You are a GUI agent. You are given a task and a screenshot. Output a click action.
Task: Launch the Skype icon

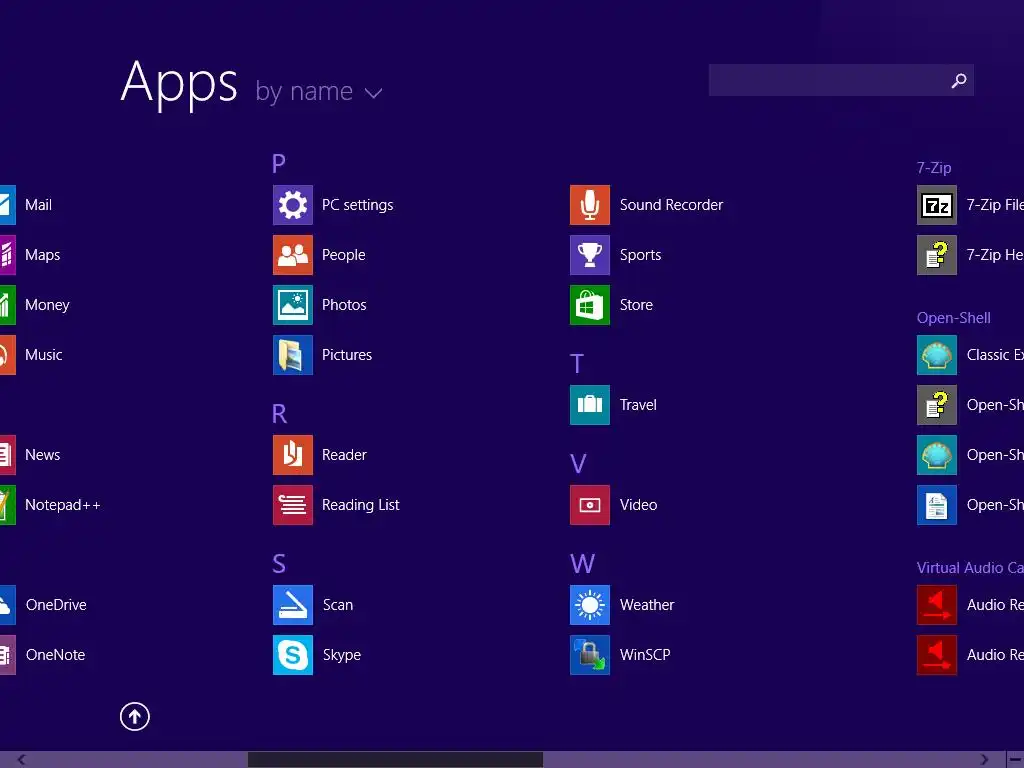coord(293,655)
